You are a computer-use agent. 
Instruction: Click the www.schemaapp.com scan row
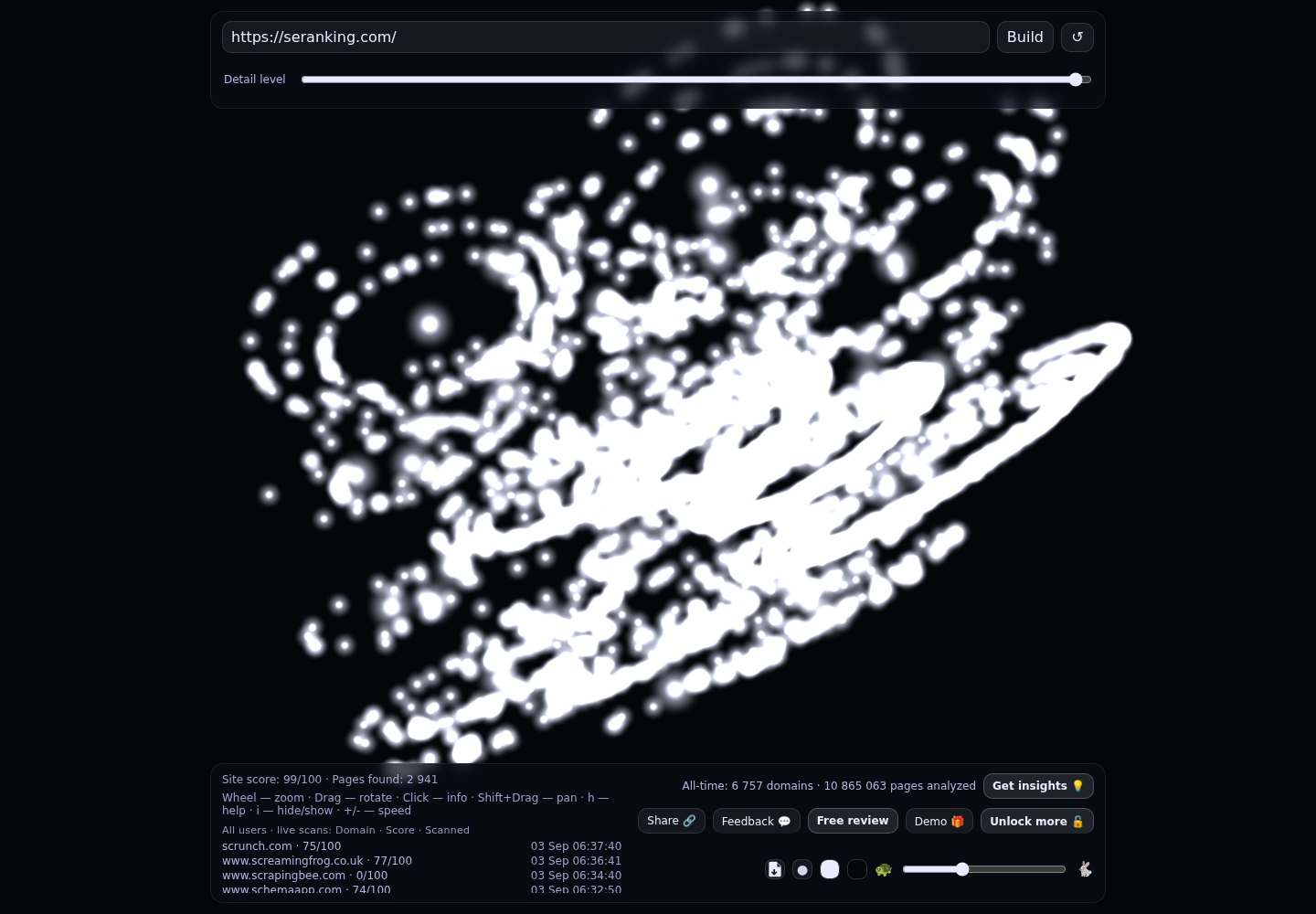pos(421,889)
